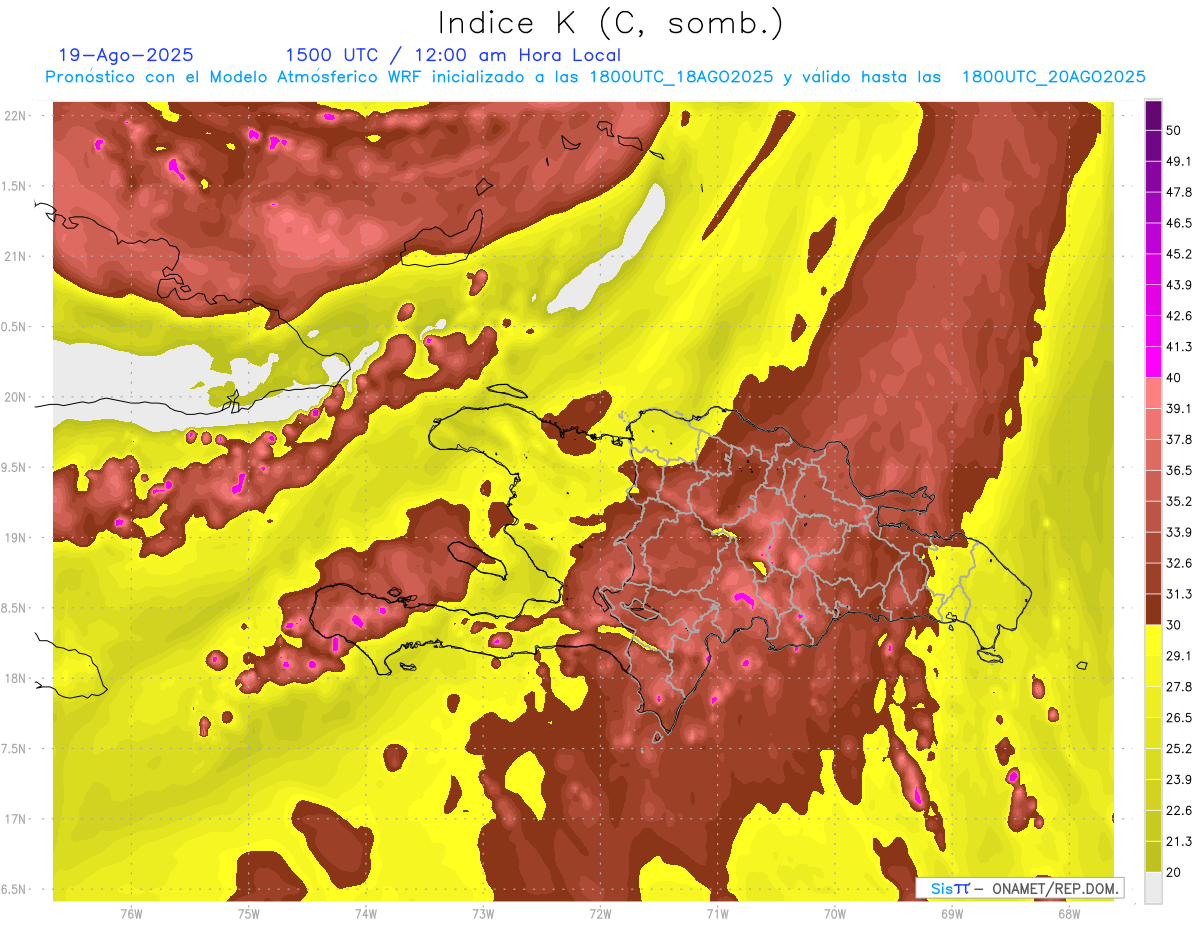This screenshot has height=927, width=1200.
Task: Click the 22N latitude label
Action: [x=17, y=116]
